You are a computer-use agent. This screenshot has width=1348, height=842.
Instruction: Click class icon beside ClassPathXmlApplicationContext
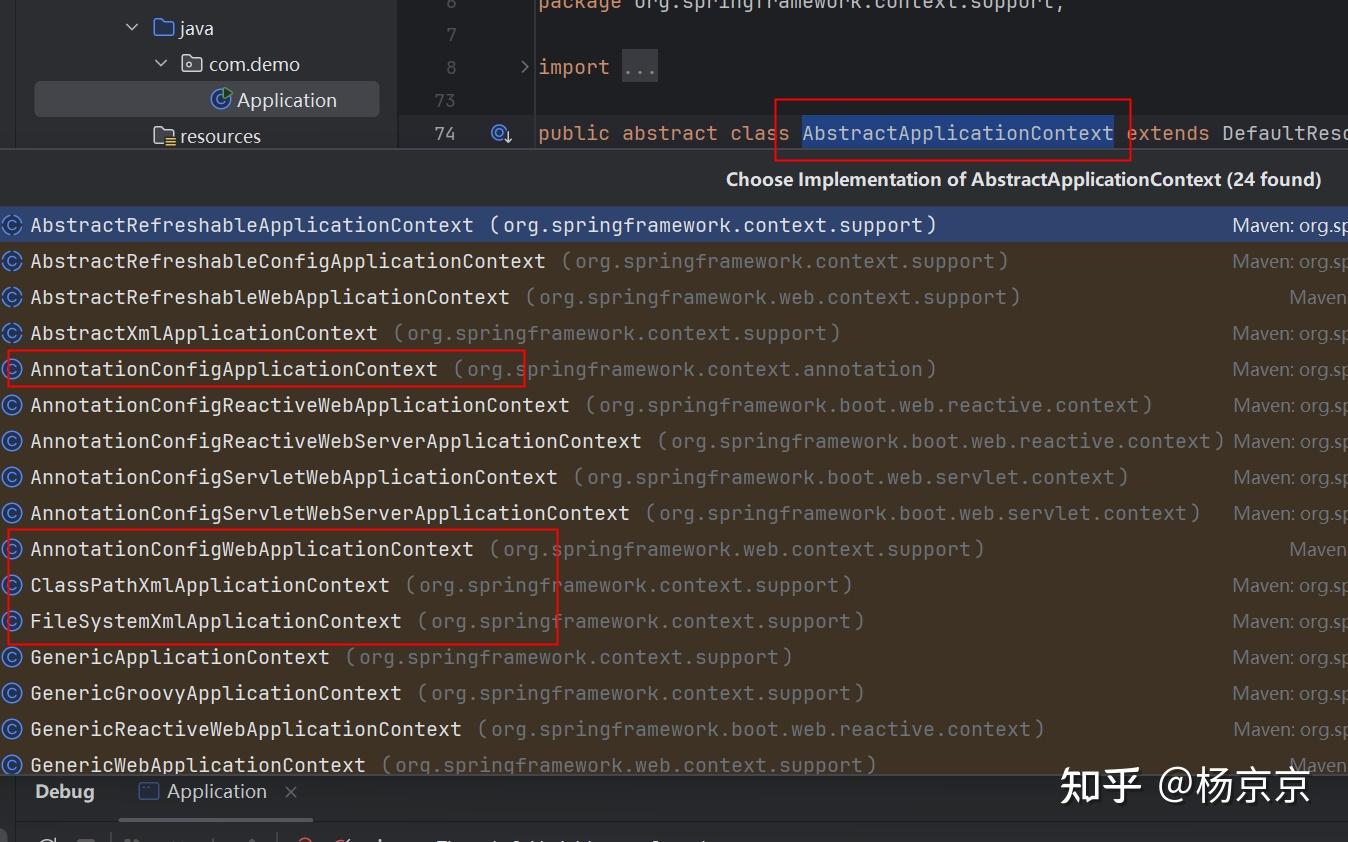tap(12, 585)
